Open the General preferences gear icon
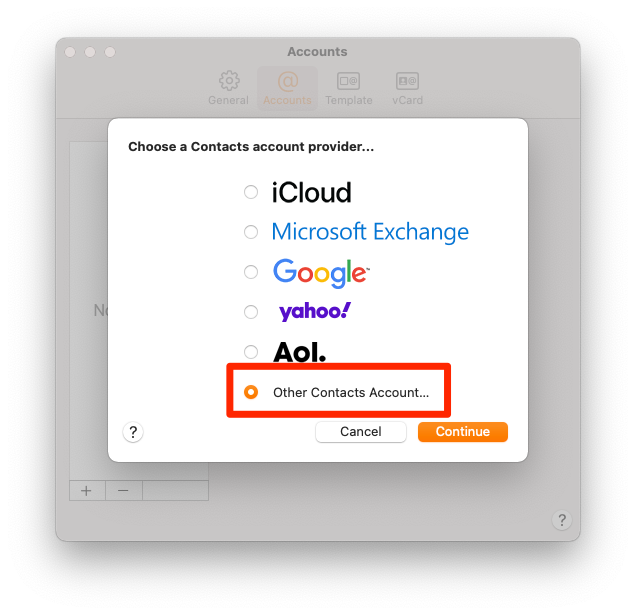This screenshot has width=636, height=615. pyautogui.click(x=229, y=81)
